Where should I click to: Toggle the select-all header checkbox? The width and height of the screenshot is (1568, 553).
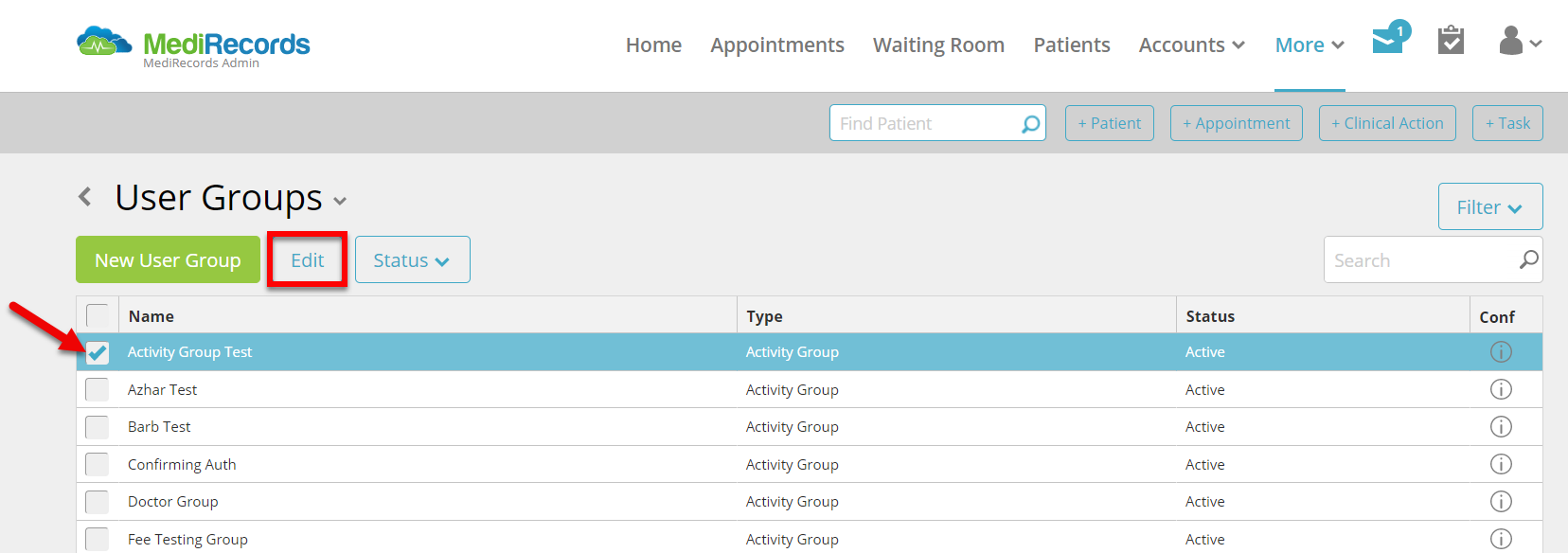coord(98,315)
